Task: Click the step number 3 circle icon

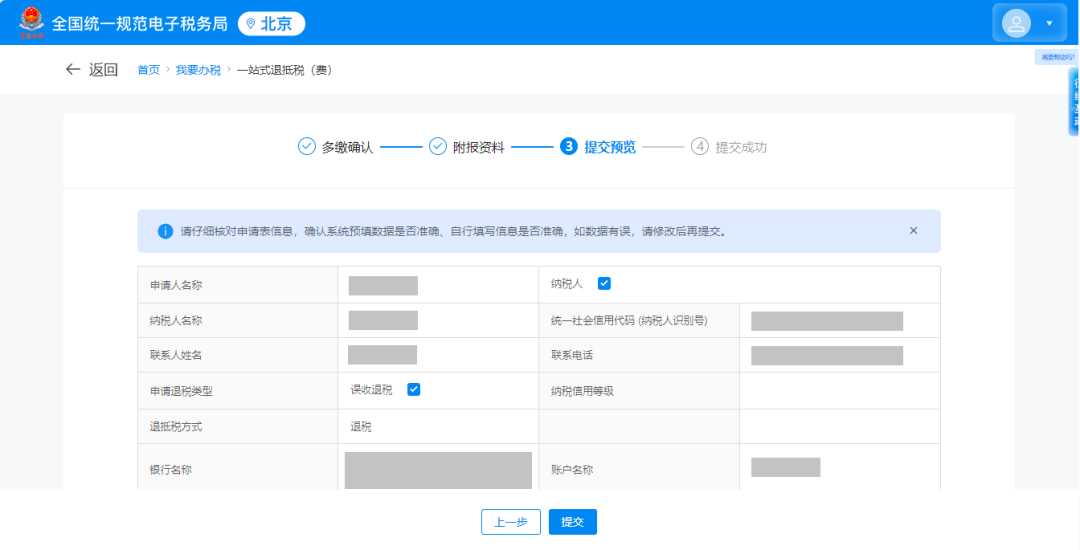Action: pos(569,146)
